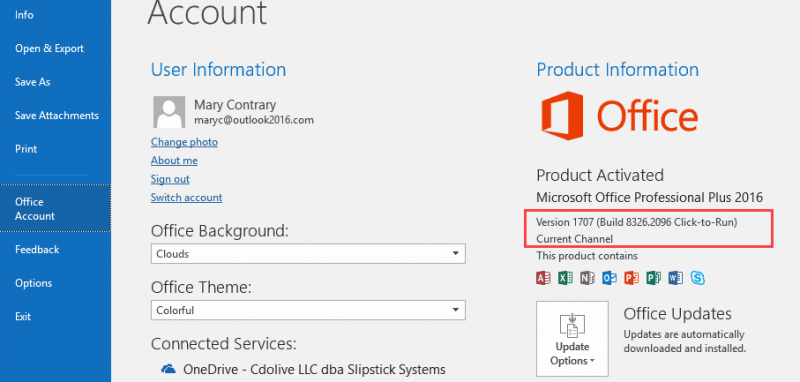This screenshot has width=800, height=382.
Task: Click the Change photo link
Action: click(184, 142)
